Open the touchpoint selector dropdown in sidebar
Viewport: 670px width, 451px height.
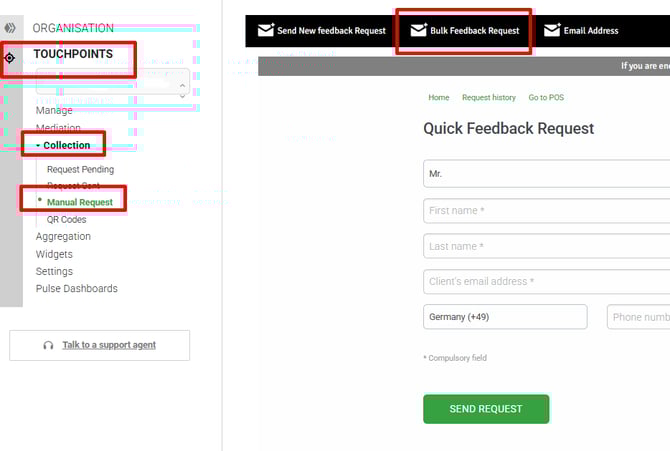tap(112, 86)
